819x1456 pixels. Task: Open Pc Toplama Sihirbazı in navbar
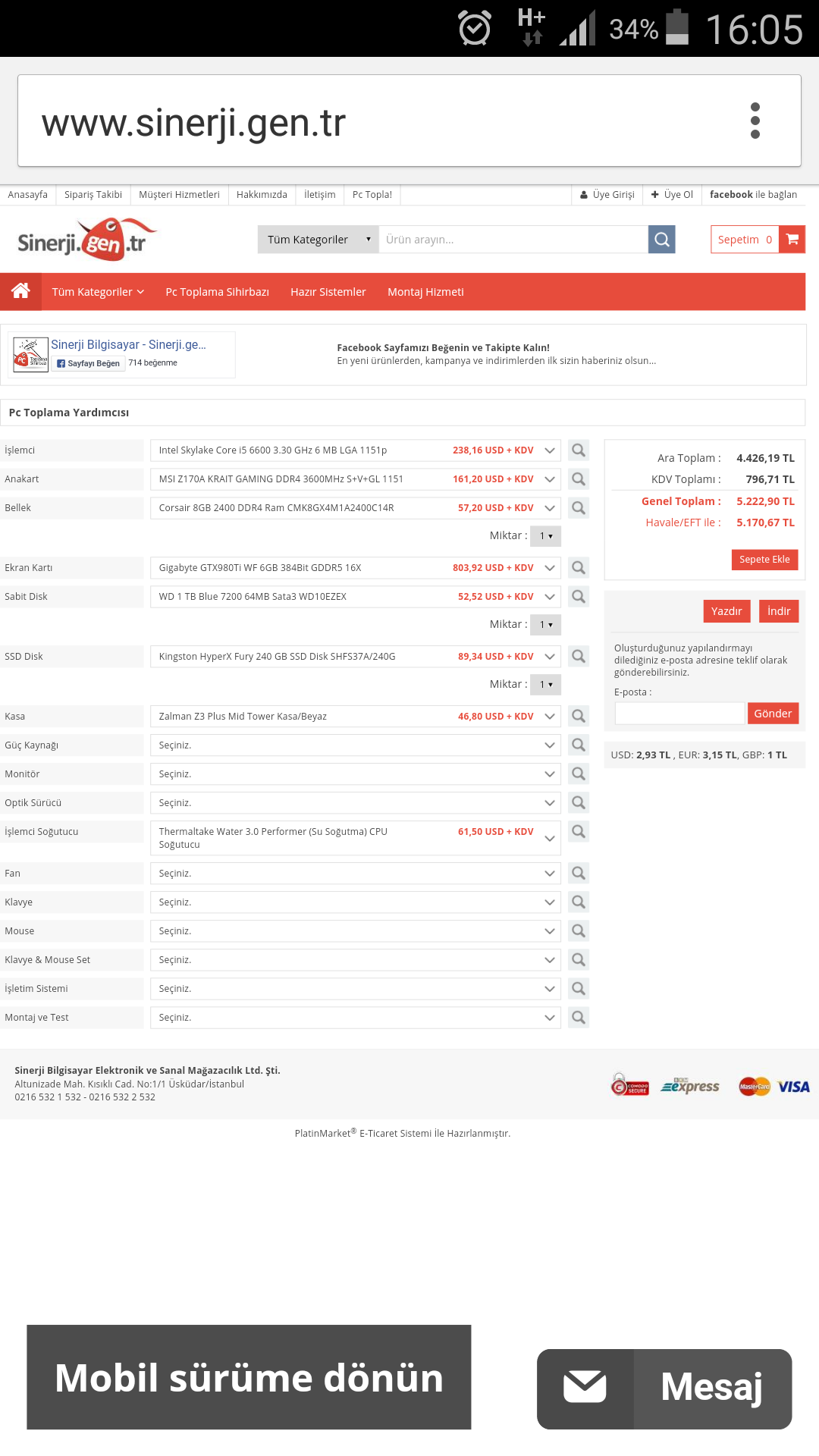[x=218, y=292]
